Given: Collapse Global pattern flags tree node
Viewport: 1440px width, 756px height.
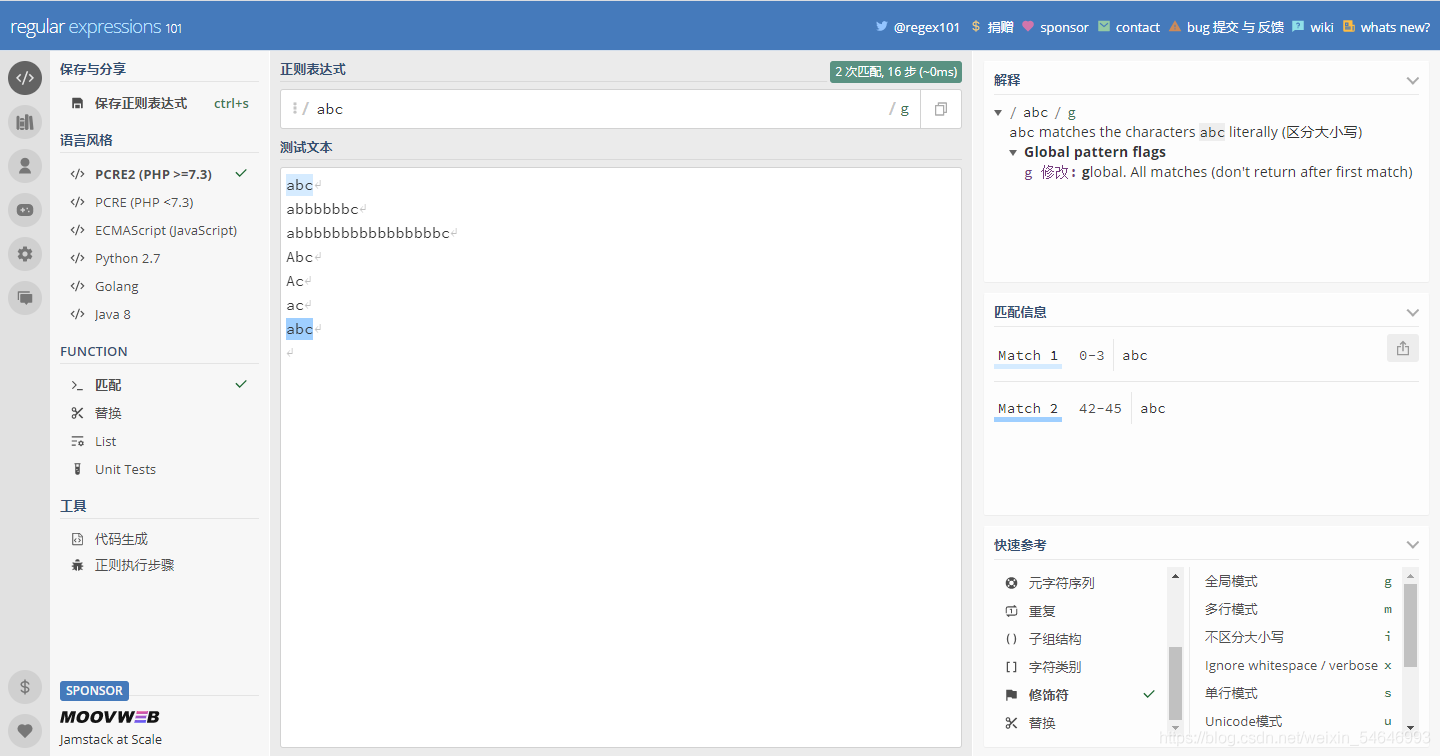Looking at the screenshot, I should coord(1013,153).
